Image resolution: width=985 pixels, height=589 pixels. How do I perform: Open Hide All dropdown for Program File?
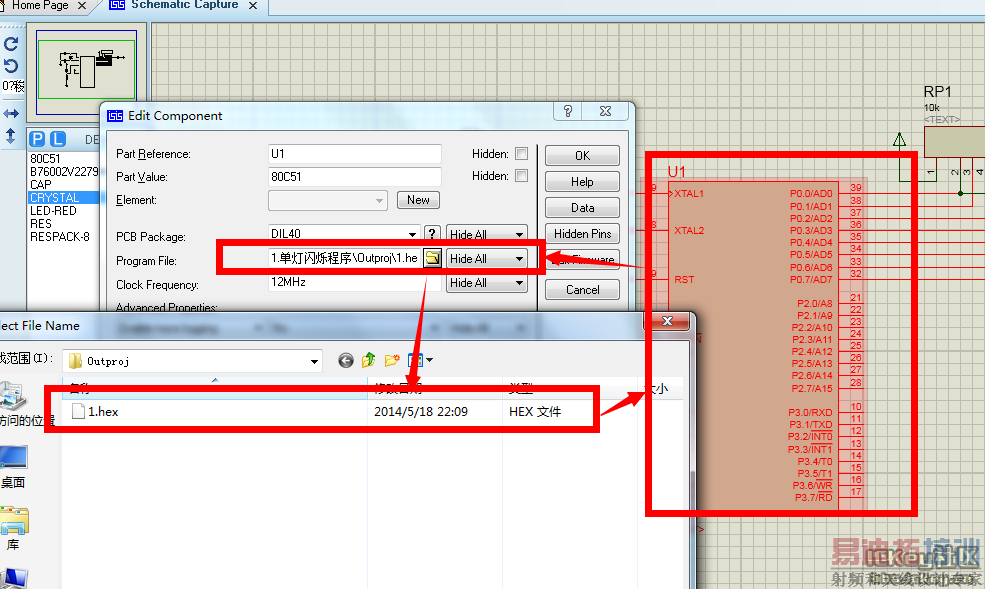tap(487, 259)
